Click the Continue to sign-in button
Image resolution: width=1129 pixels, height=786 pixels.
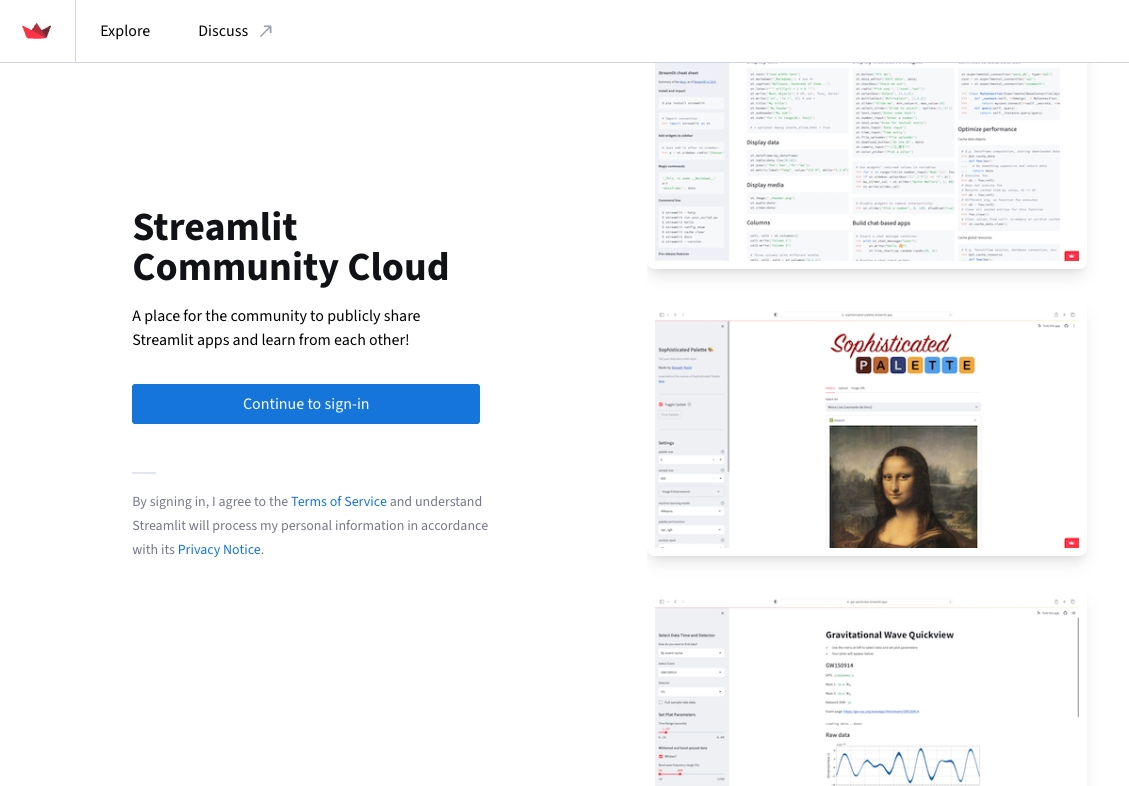tap(306, 404)
